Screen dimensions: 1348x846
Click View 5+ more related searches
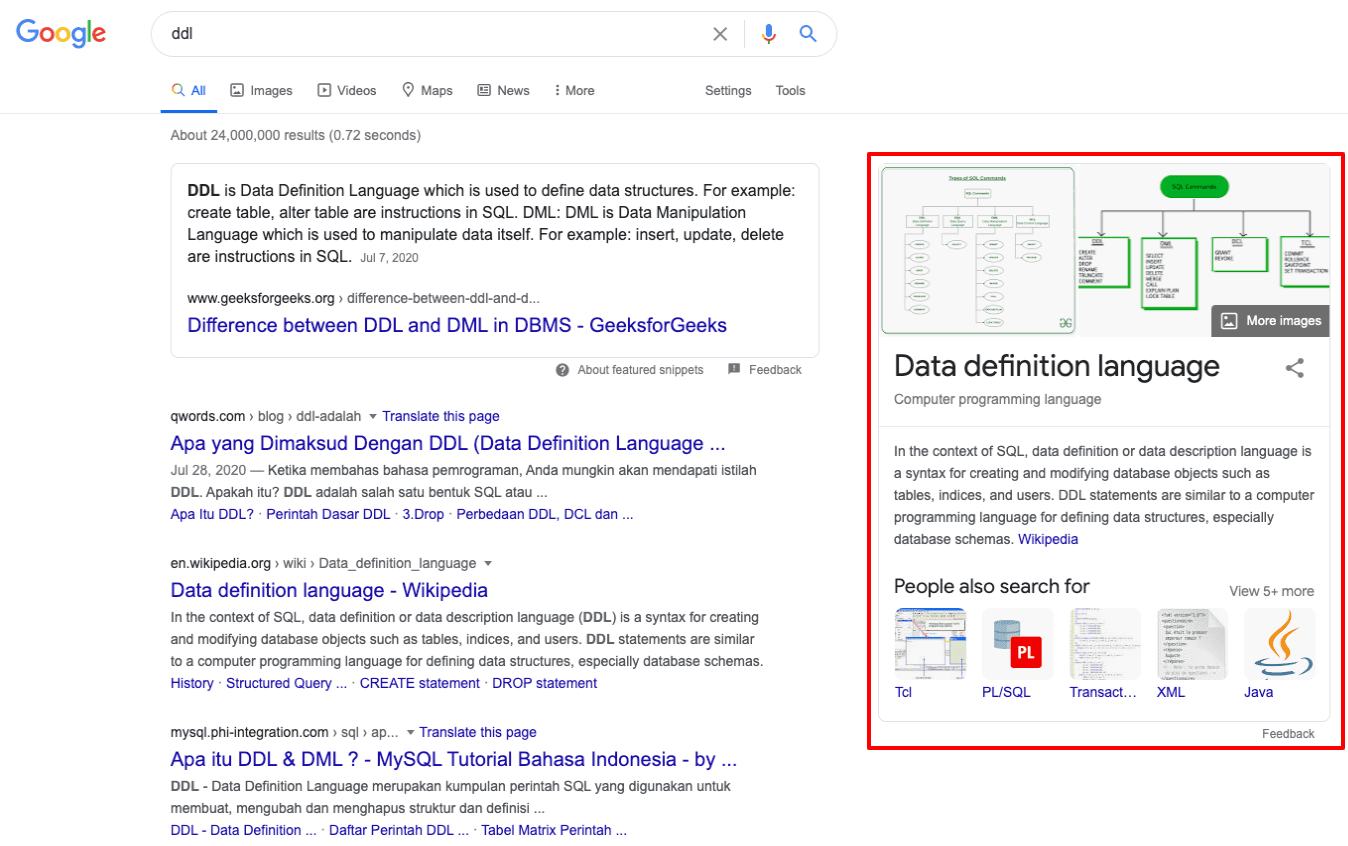1271,591
